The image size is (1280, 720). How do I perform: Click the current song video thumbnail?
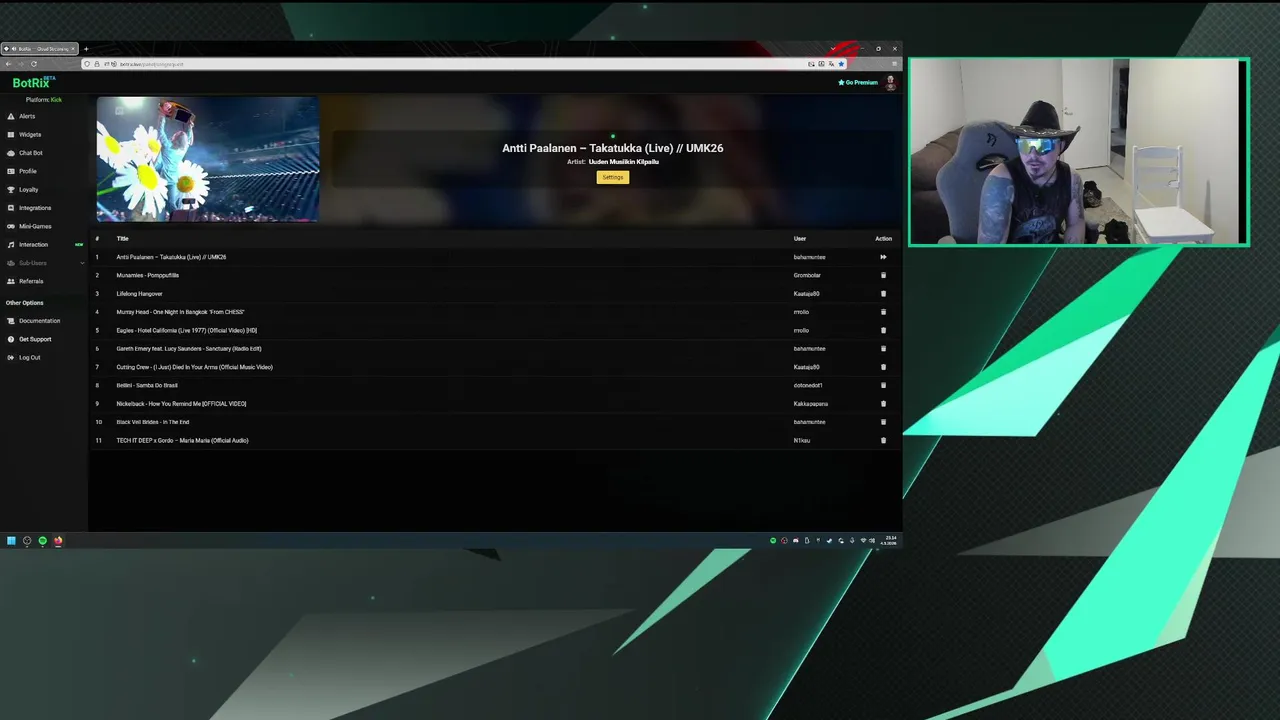(208, 159)
